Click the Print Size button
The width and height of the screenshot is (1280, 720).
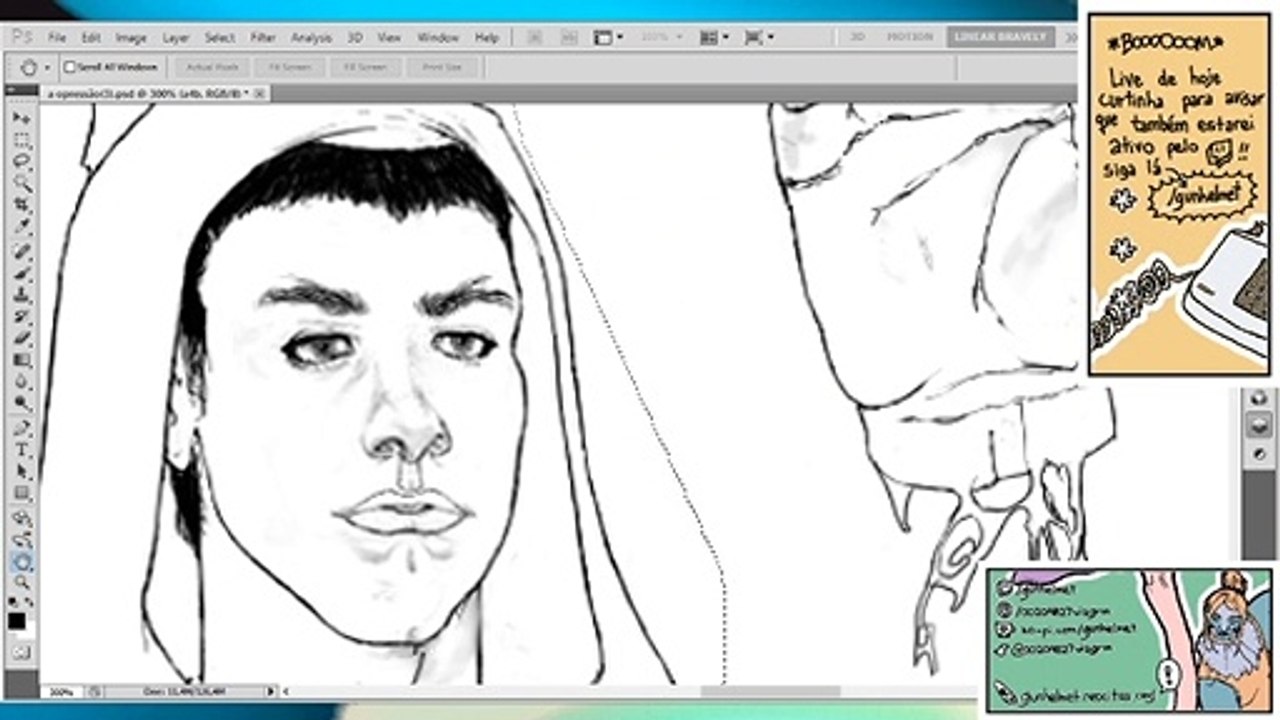[442, 67]
